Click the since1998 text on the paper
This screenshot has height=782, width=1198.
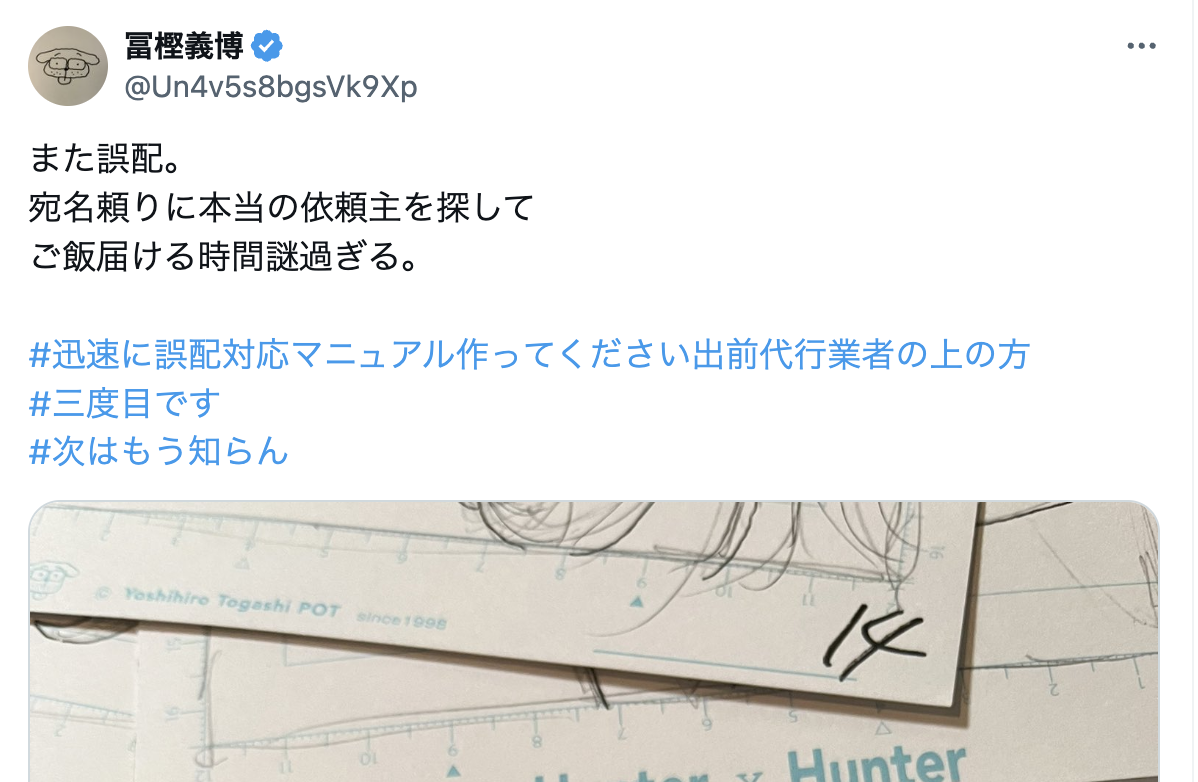point(401,619)
